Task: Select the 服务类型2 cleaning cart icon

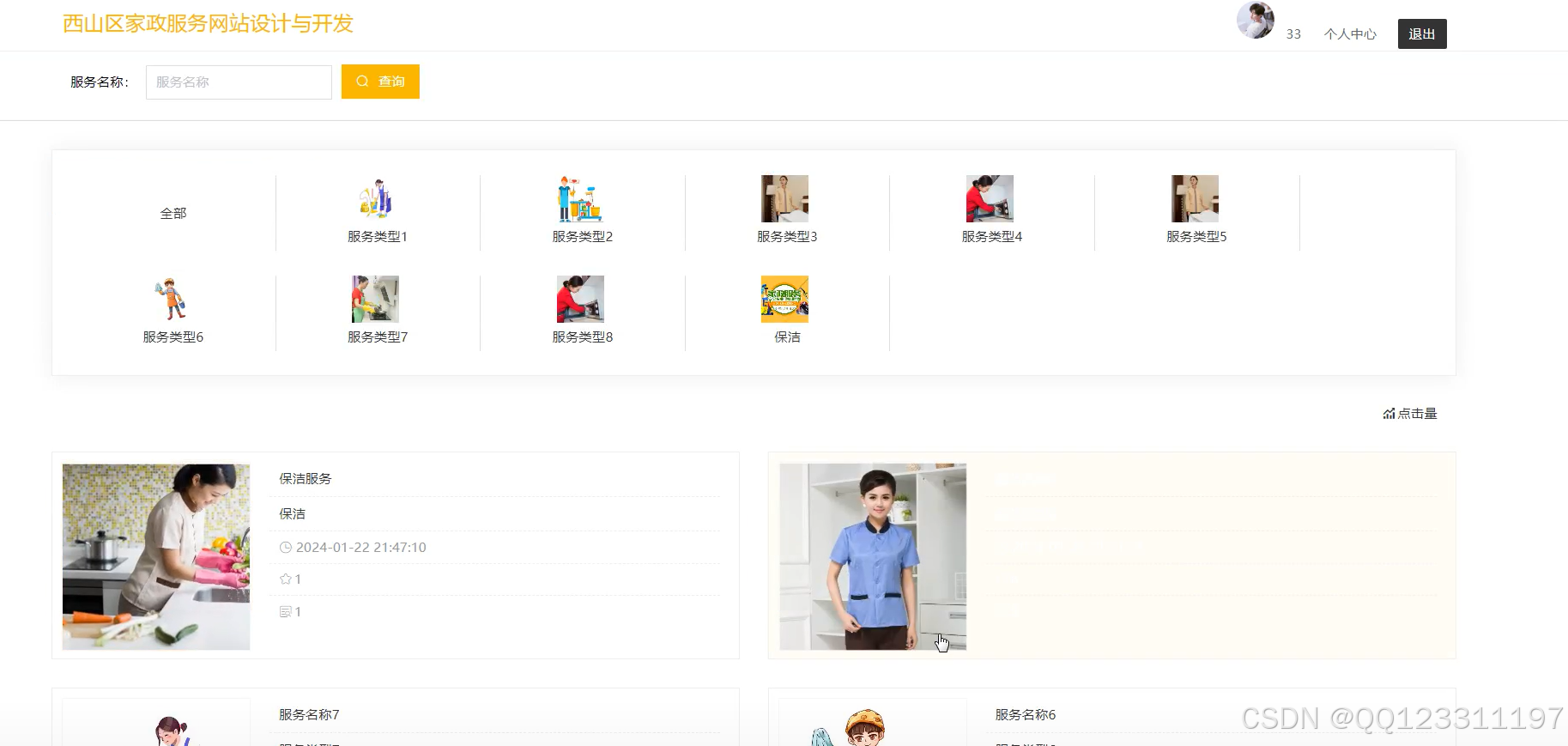Action: (581, 199)
